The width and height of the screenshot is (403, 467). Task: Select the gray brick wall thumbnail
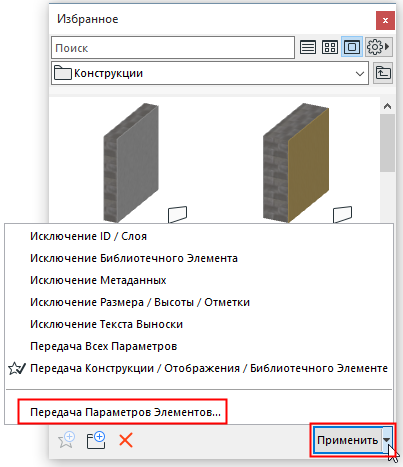(131, 163)
